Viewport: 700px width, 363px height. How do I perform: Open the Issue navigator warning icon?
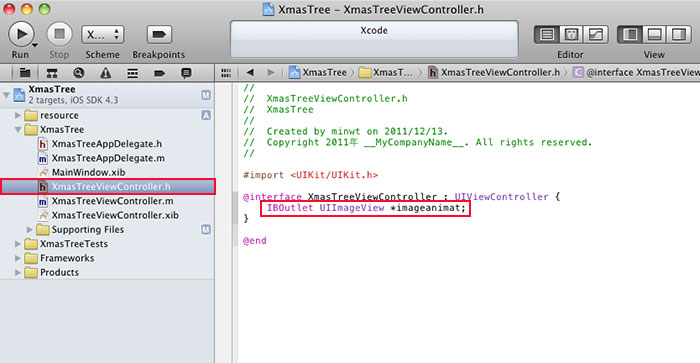[x=105, y=73]
